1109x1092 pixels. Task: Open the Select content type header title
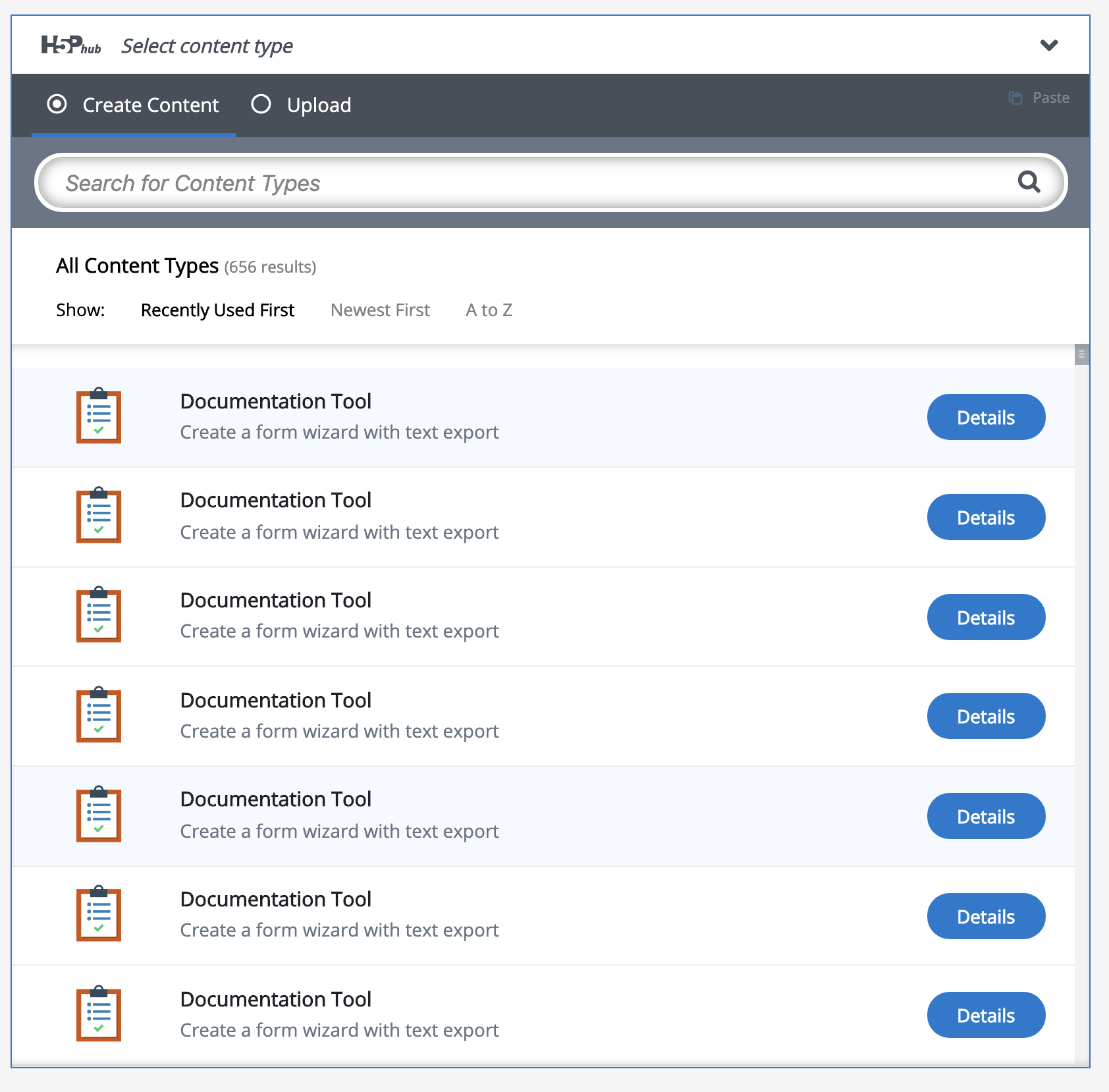pyautogui.click(x=207, y=46)
